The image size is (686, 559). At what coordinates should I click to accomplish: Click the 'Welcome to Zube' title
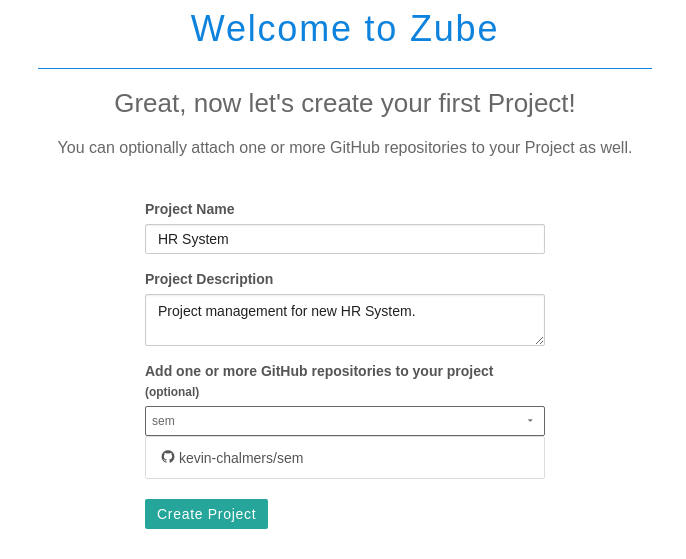(x=344, y=29)
